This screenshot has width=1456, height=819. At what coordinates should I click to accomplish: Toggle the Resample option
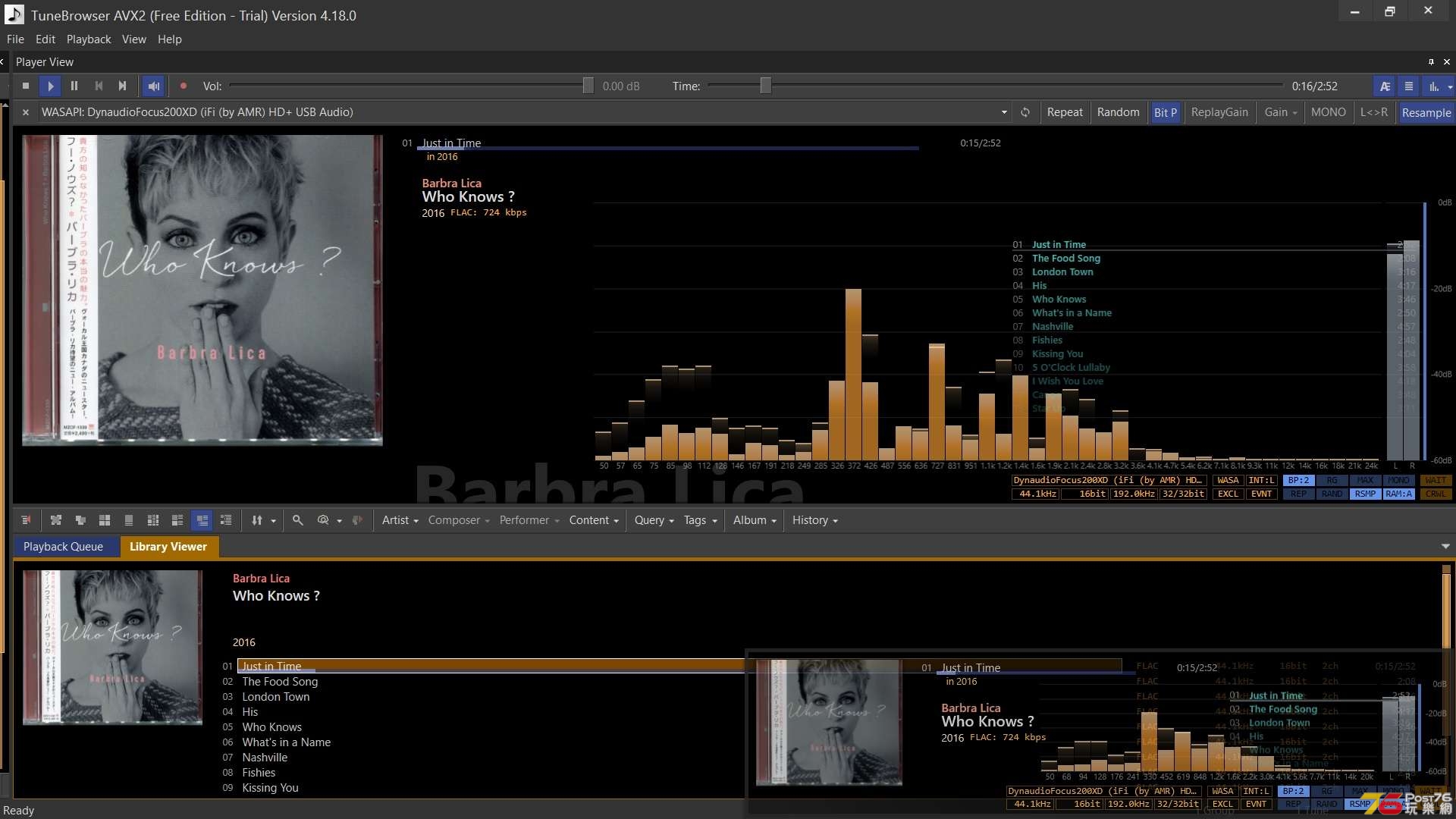[1426, 112]
